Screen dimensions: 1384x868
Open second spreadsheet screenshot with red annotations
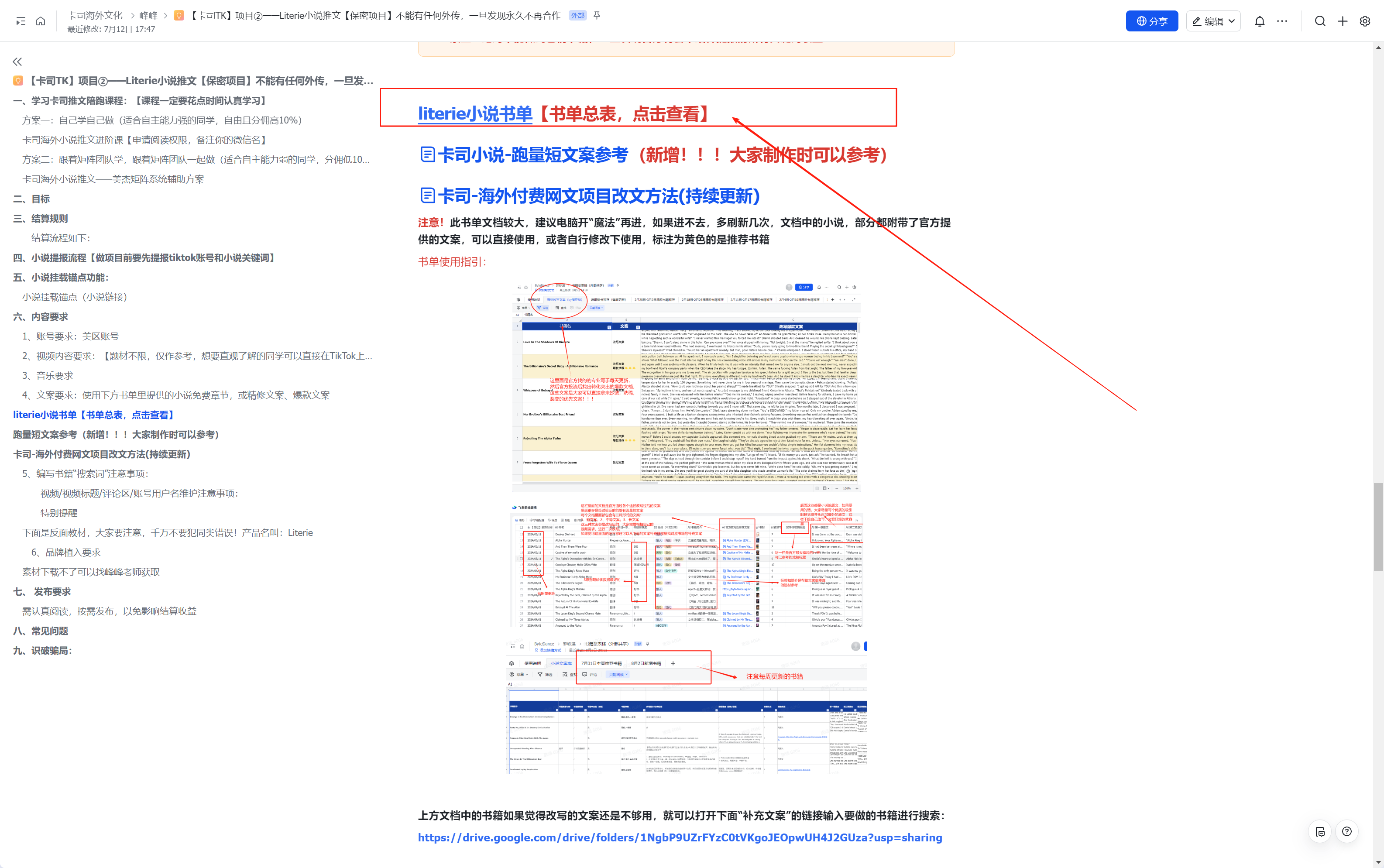[x=687, y=565]
